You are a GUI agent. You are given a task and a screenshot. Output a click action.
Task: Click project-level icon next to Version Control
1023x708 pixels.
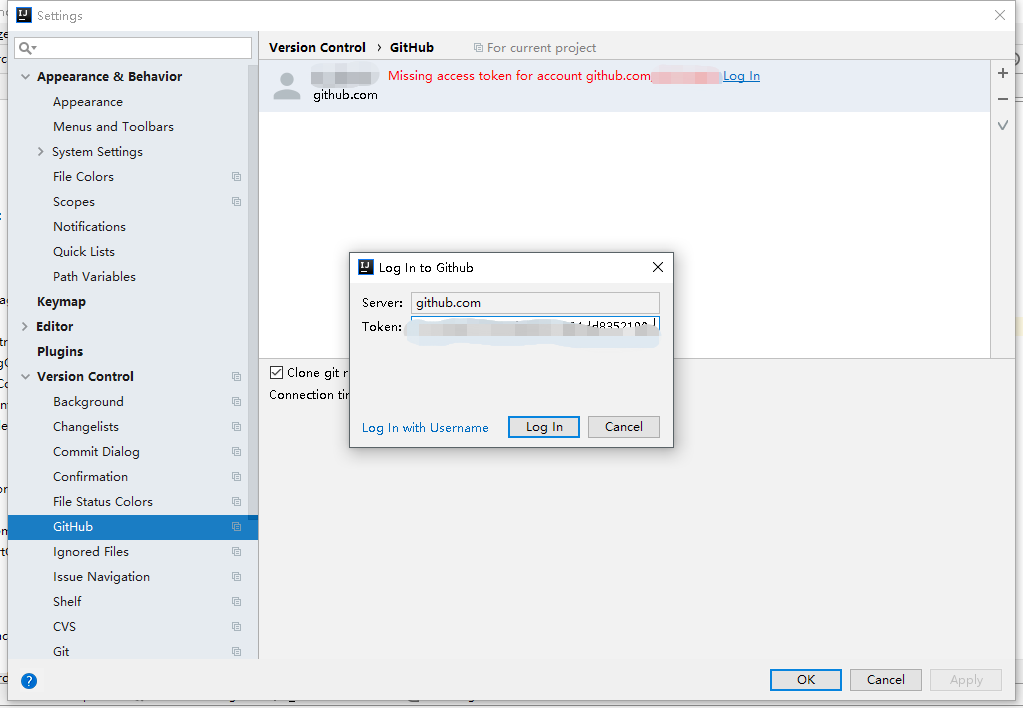point(236,377)
